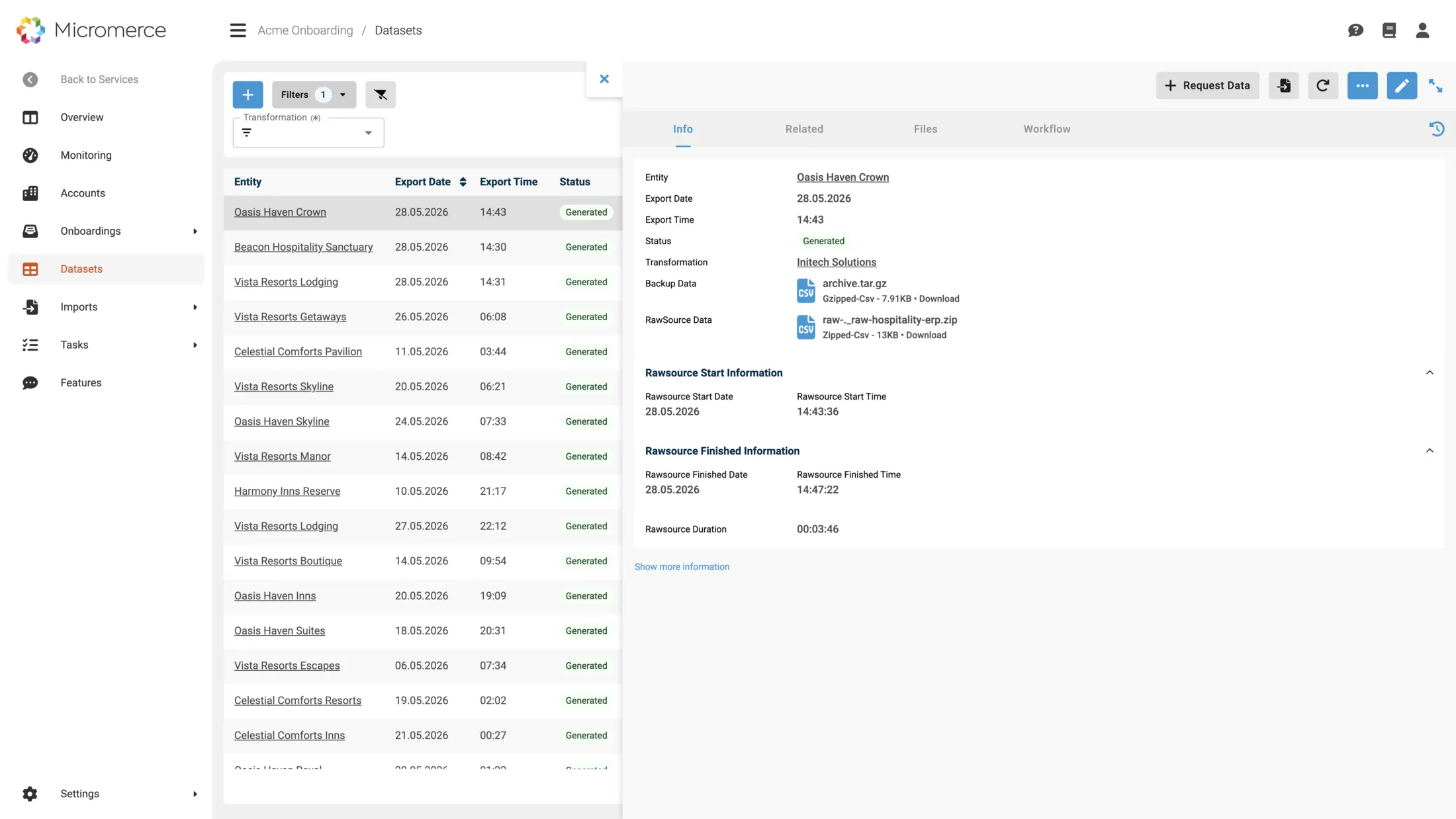Image resolution: width=1456 pixels, height=819 pixels.
Task: Expand the Tasks submenu arrow
Action: click(x=195, y=345)
